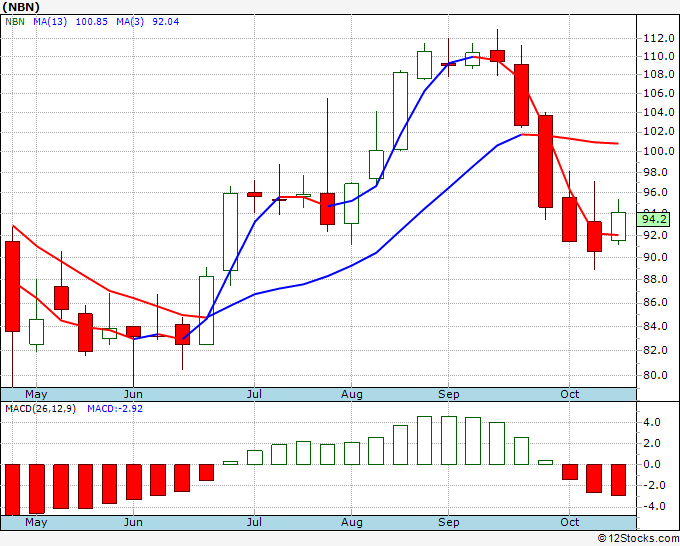Click Aug on the MACD panel axis
The width and height of the screenshot is (680, 546).
point(351,522)
